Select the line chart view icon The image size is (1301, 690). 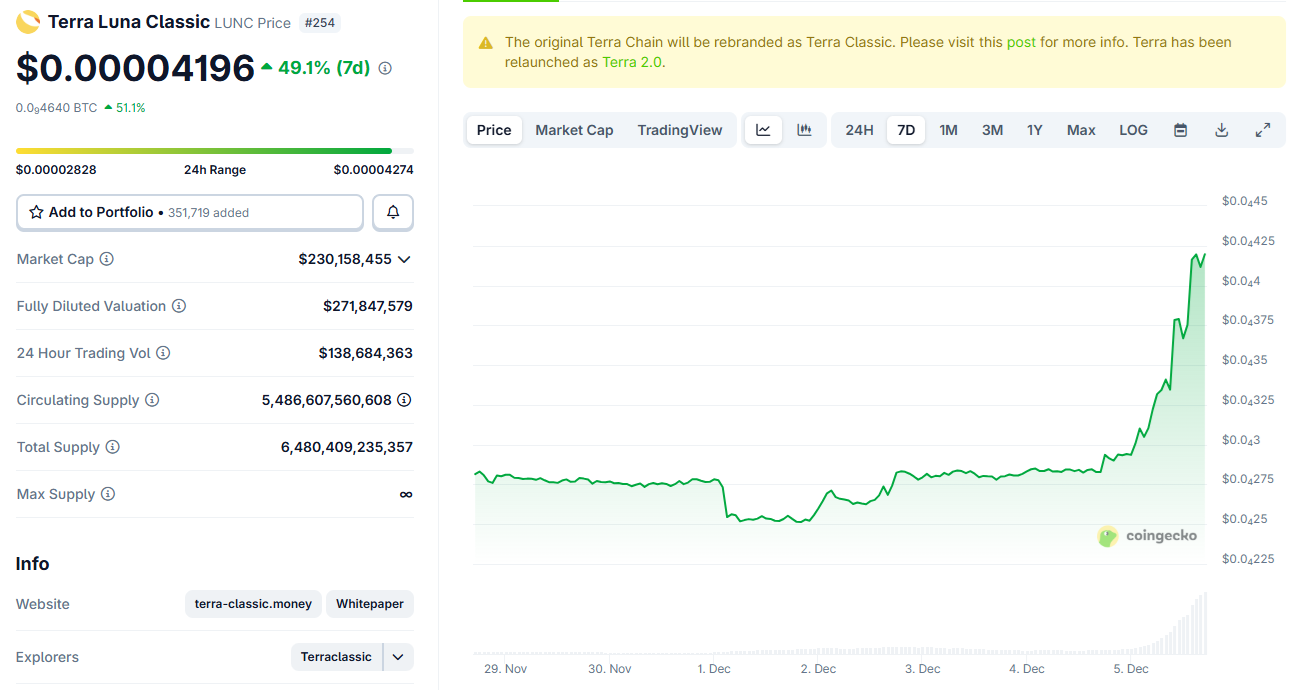[x=763, y=129]
